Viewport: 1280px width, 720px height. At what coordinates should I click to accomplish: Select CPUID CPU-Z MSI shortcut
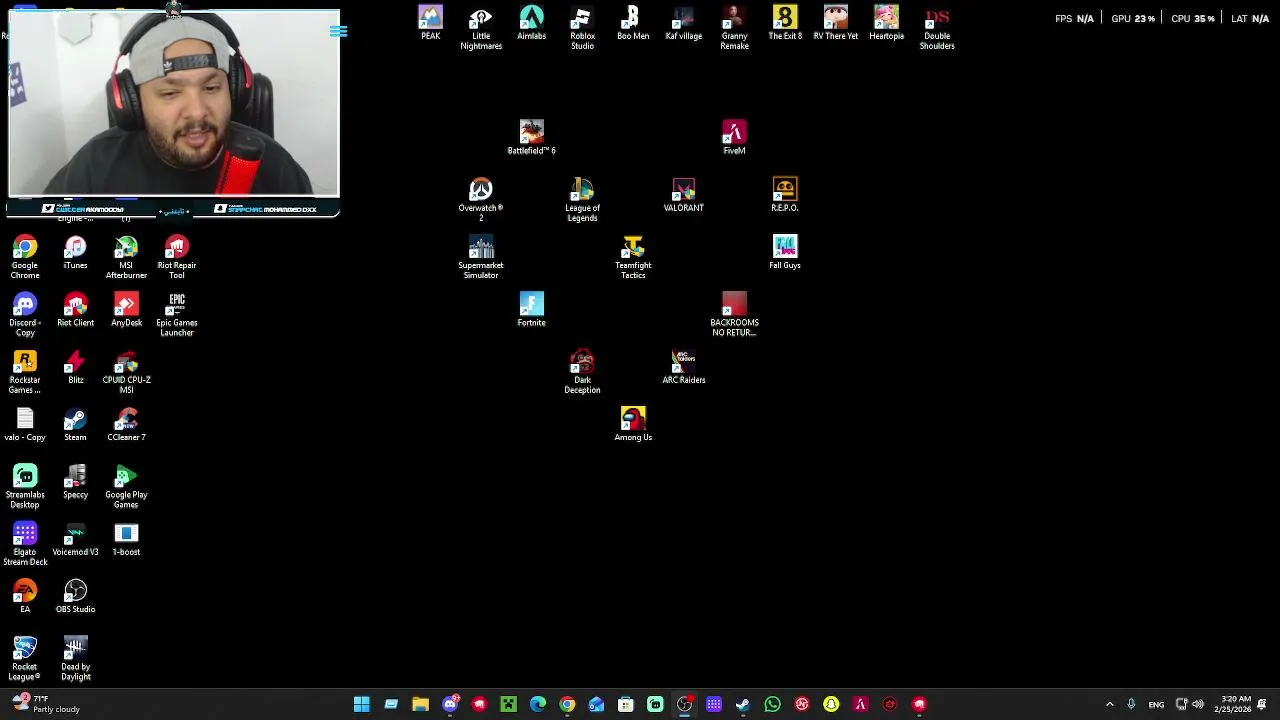pyautogui.click(x=126, y=372)
